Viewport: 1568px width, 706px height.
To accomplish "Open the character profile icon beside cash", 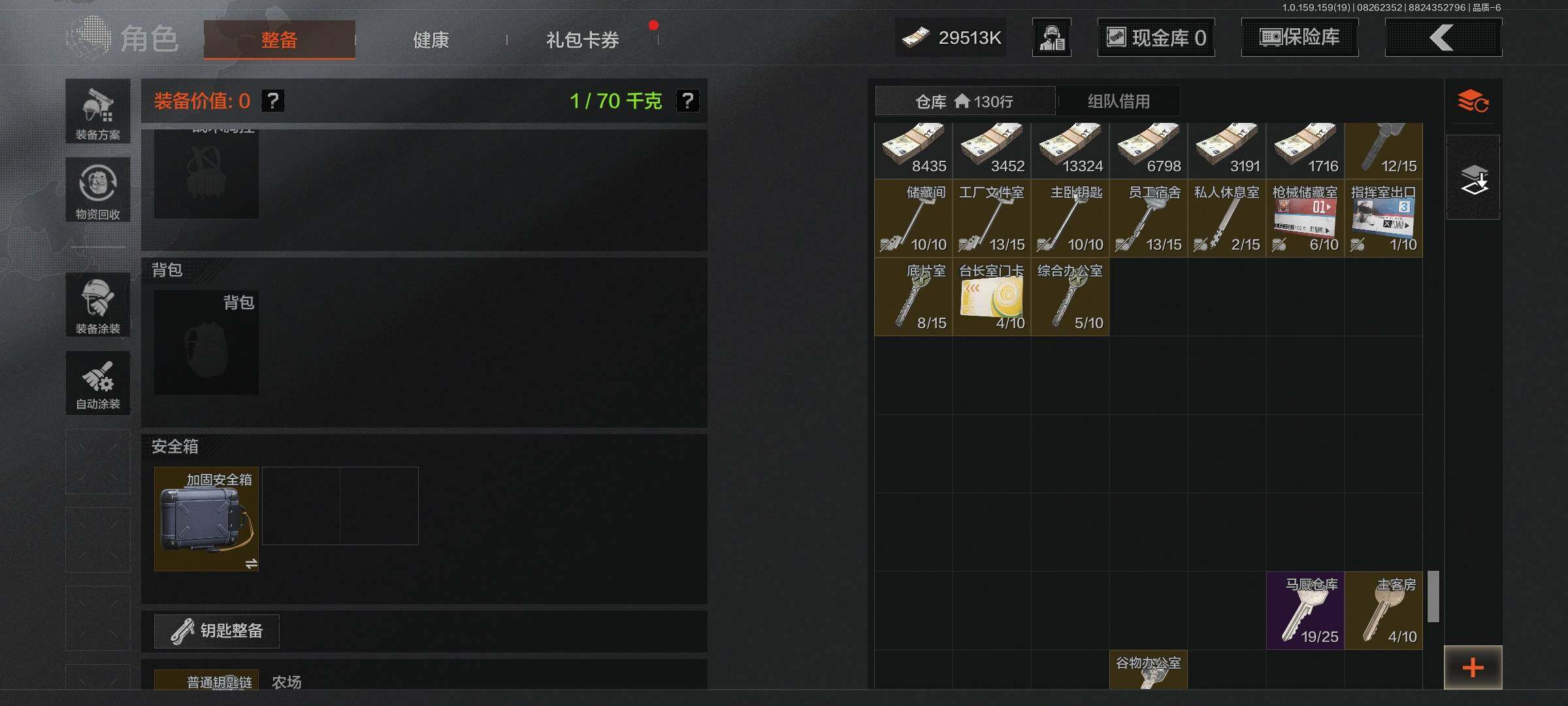I will (x=1052, y=37).
